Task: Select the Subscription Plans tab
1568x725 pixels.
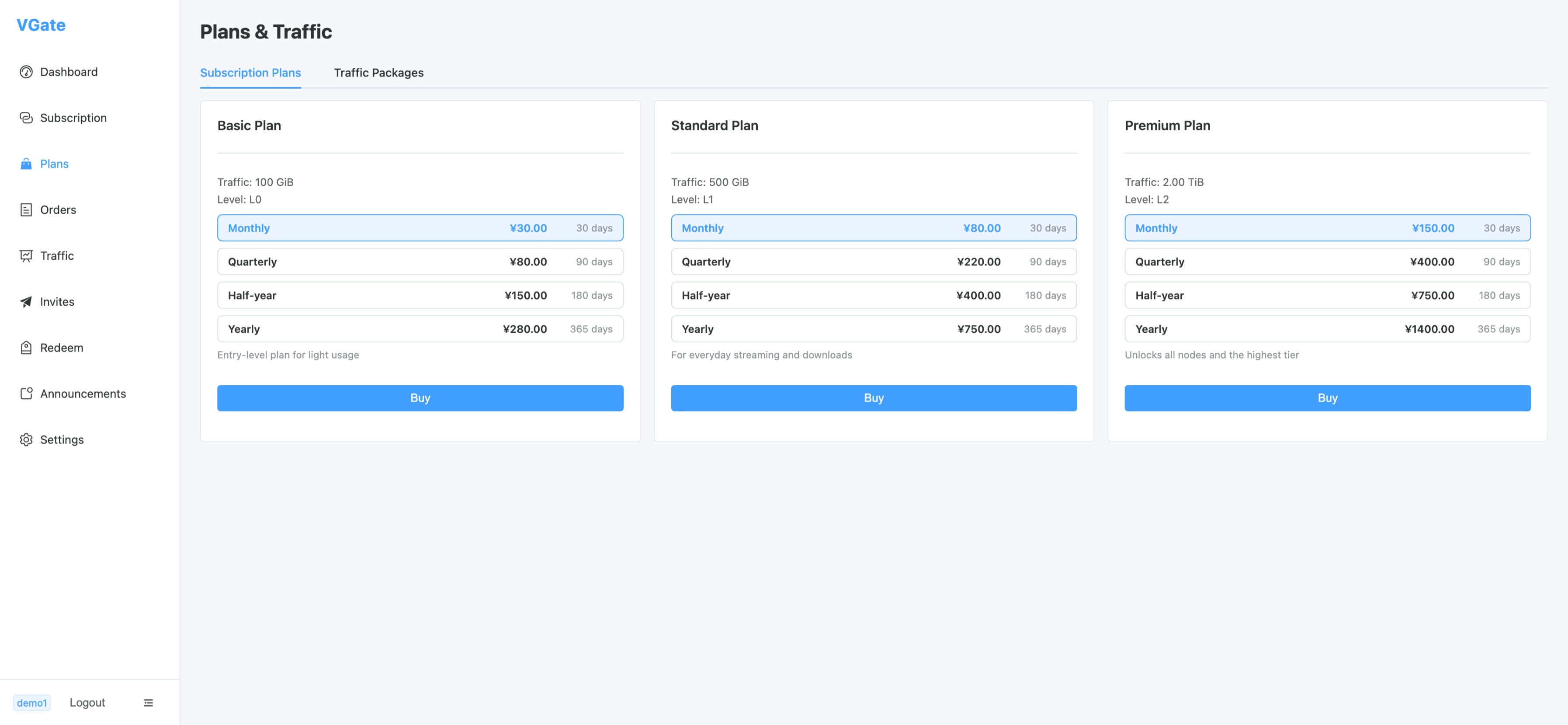Action: pyautogui.click(x=250, y=73)
